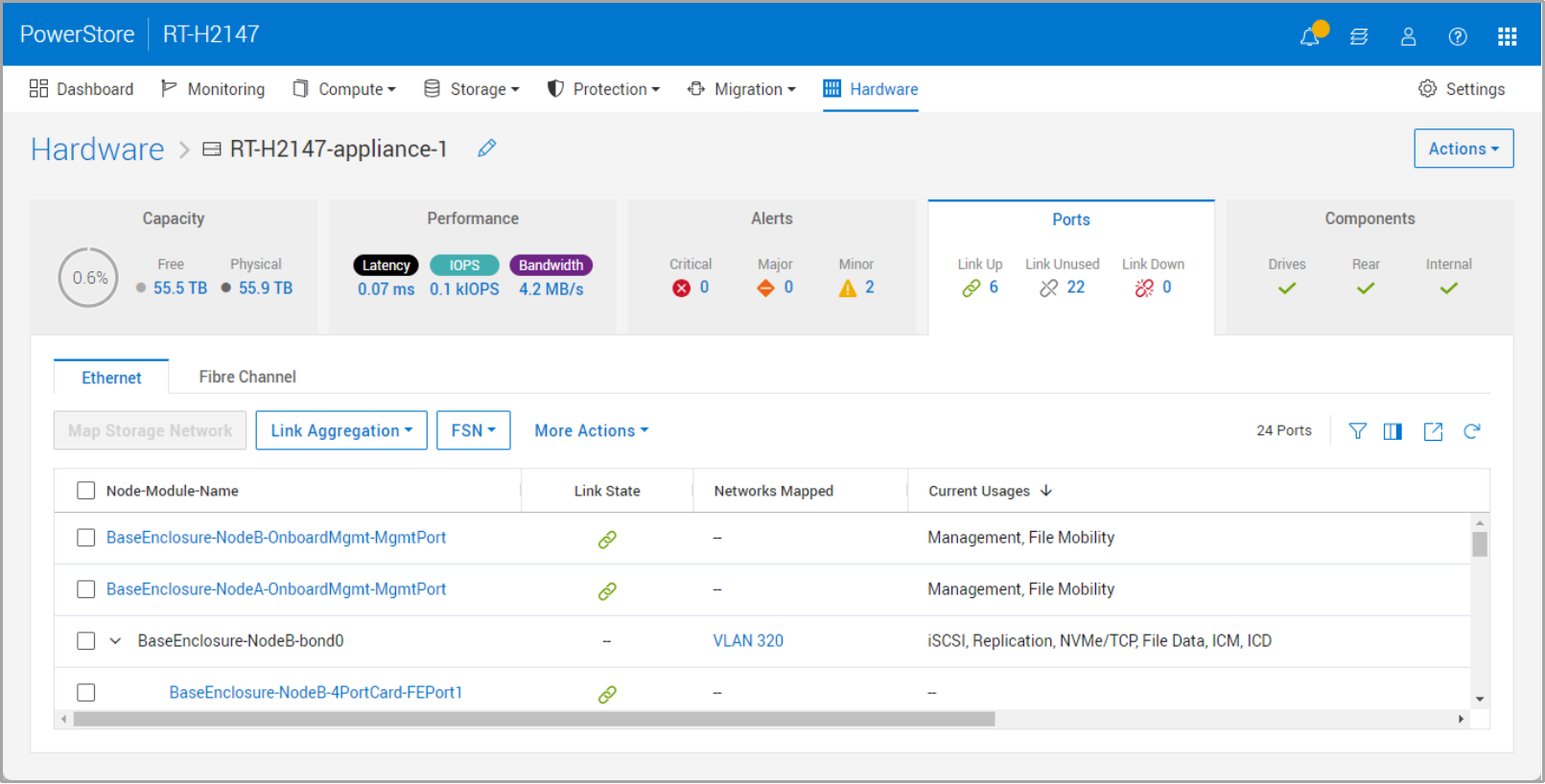Open the More Actions dropdown
The height and width of the screenshot is (784, 1545).
coord(592,430)
